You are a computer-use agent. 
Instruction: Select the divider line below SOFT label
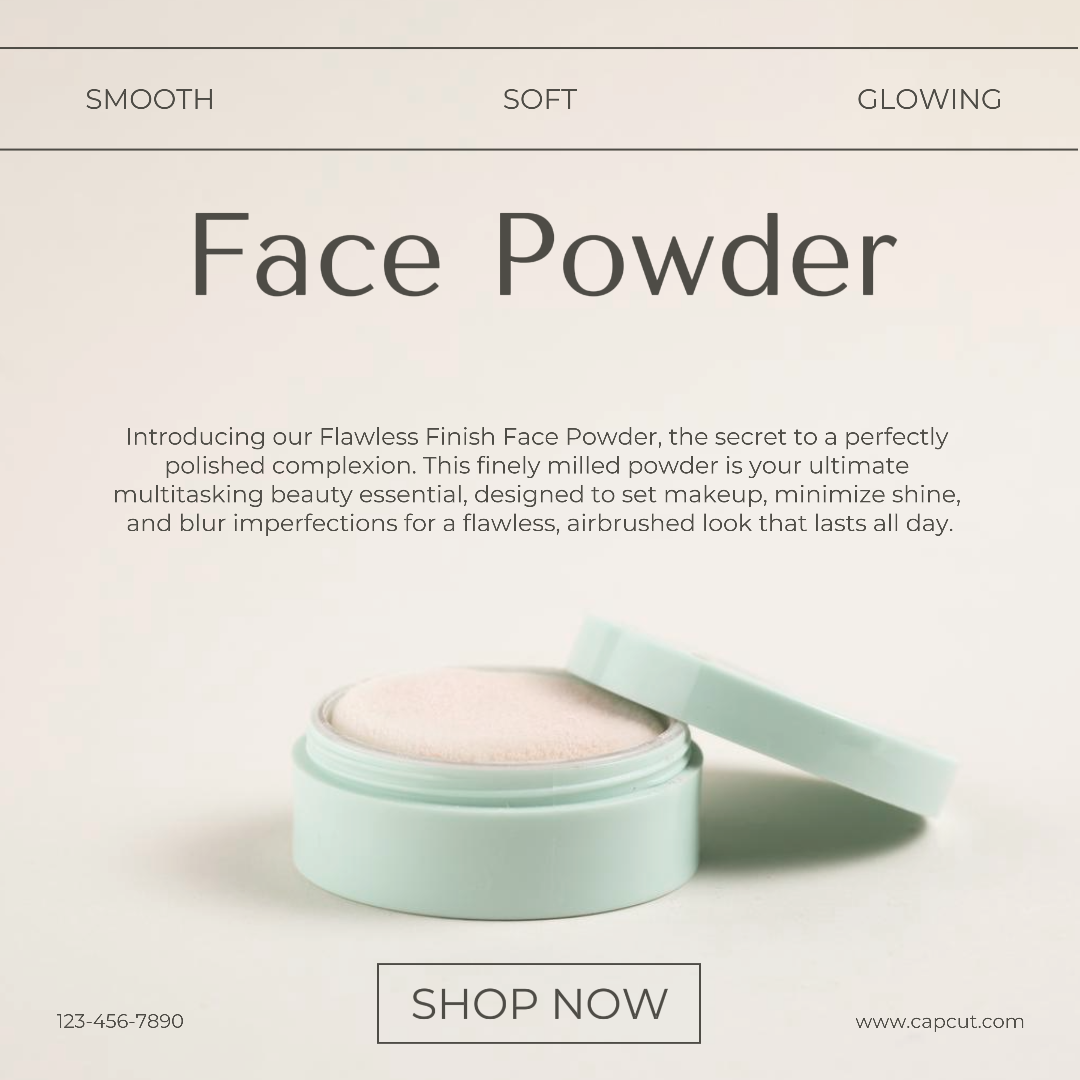pyautogui.click(x=539, y=149)
